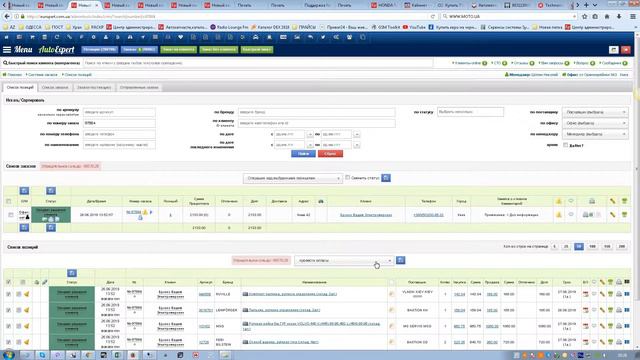Viewport: 640px width, 360px height.
Task: Click the warning triangle in order row
Action: tap(559, 215)
